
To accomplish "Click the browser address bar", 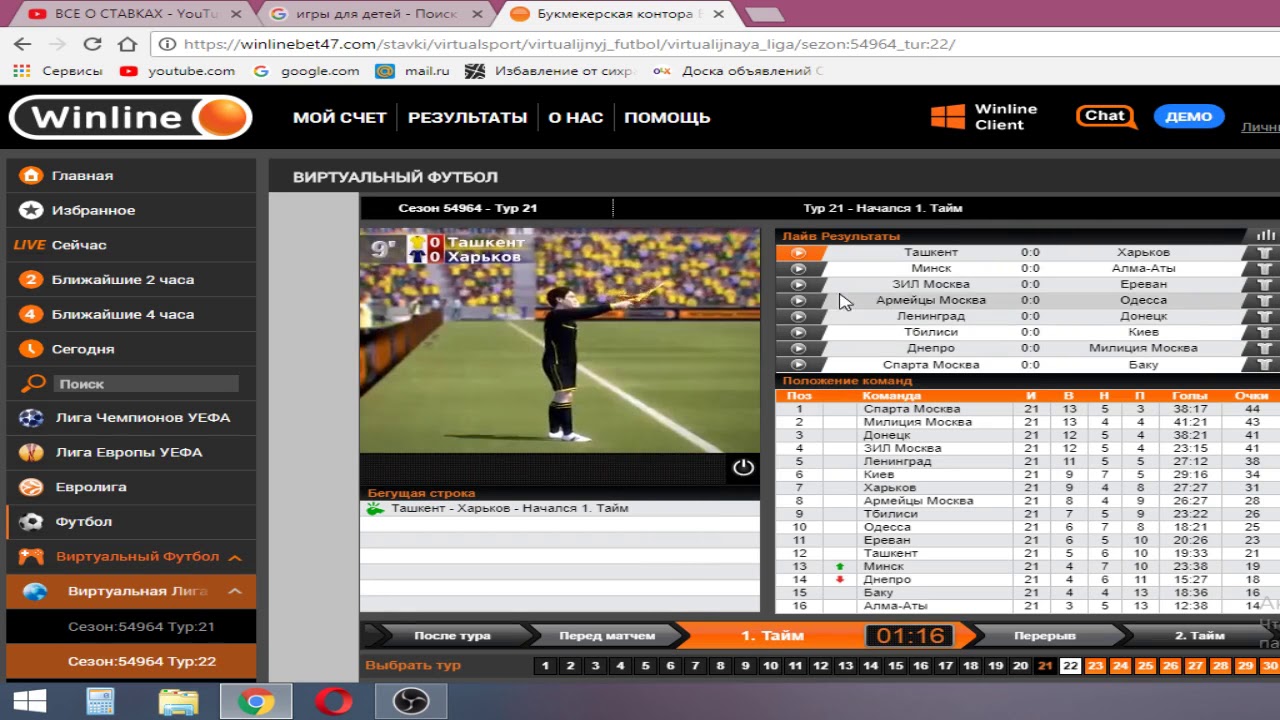I will point(715,44).
